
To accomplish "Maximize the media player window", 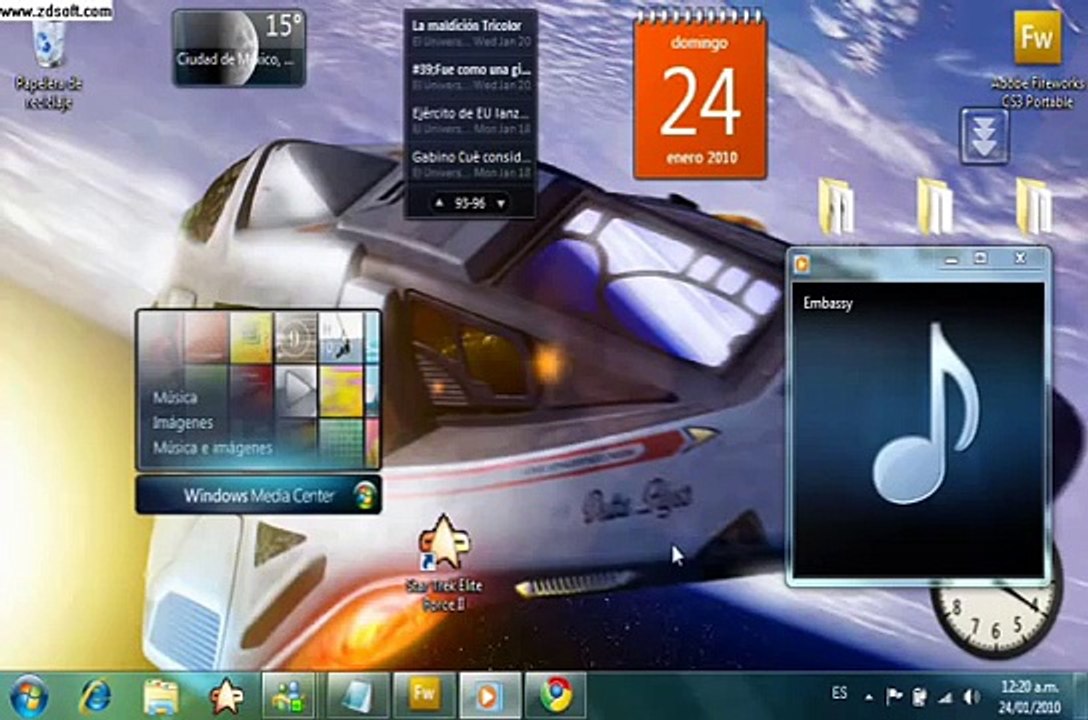I will [980, 259].
